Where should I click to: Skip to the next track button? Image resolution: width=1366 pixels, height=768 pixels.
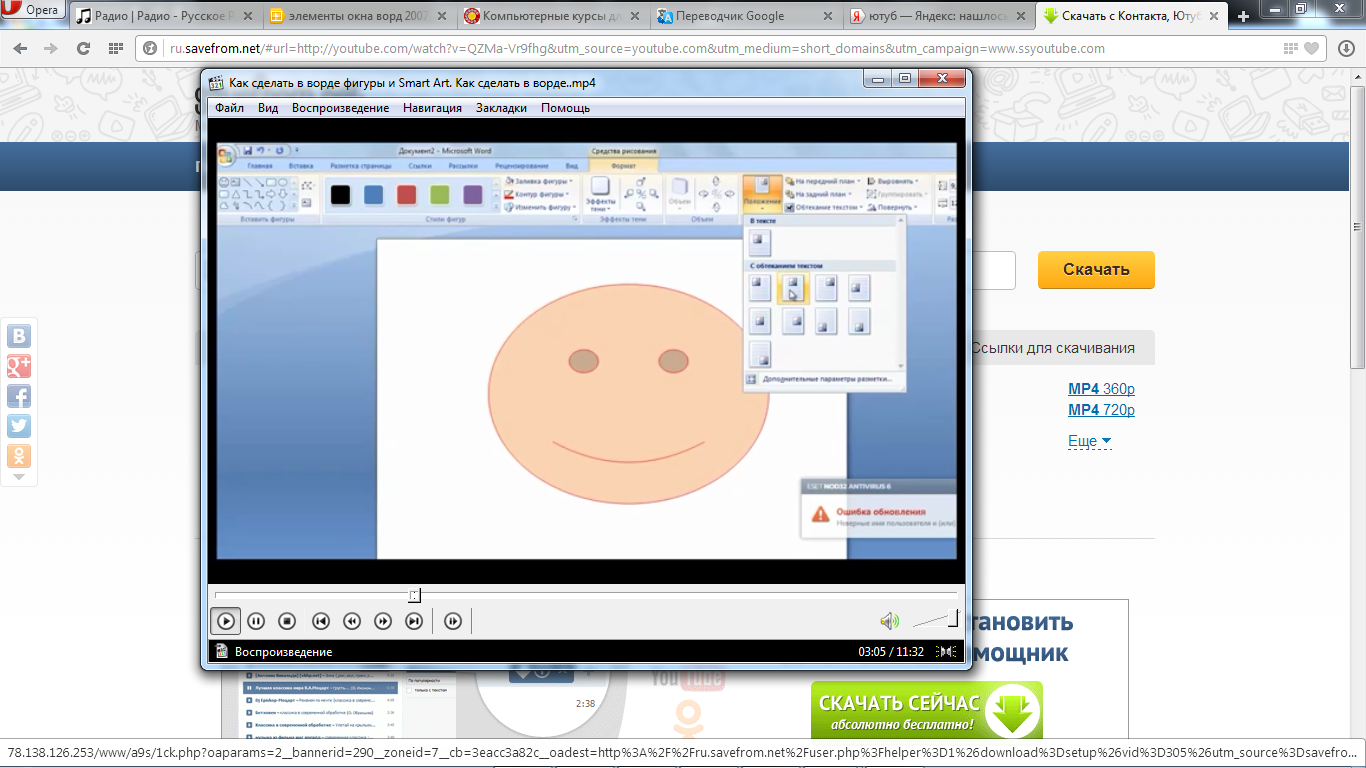pyautogui.click(x=414, y=621)
